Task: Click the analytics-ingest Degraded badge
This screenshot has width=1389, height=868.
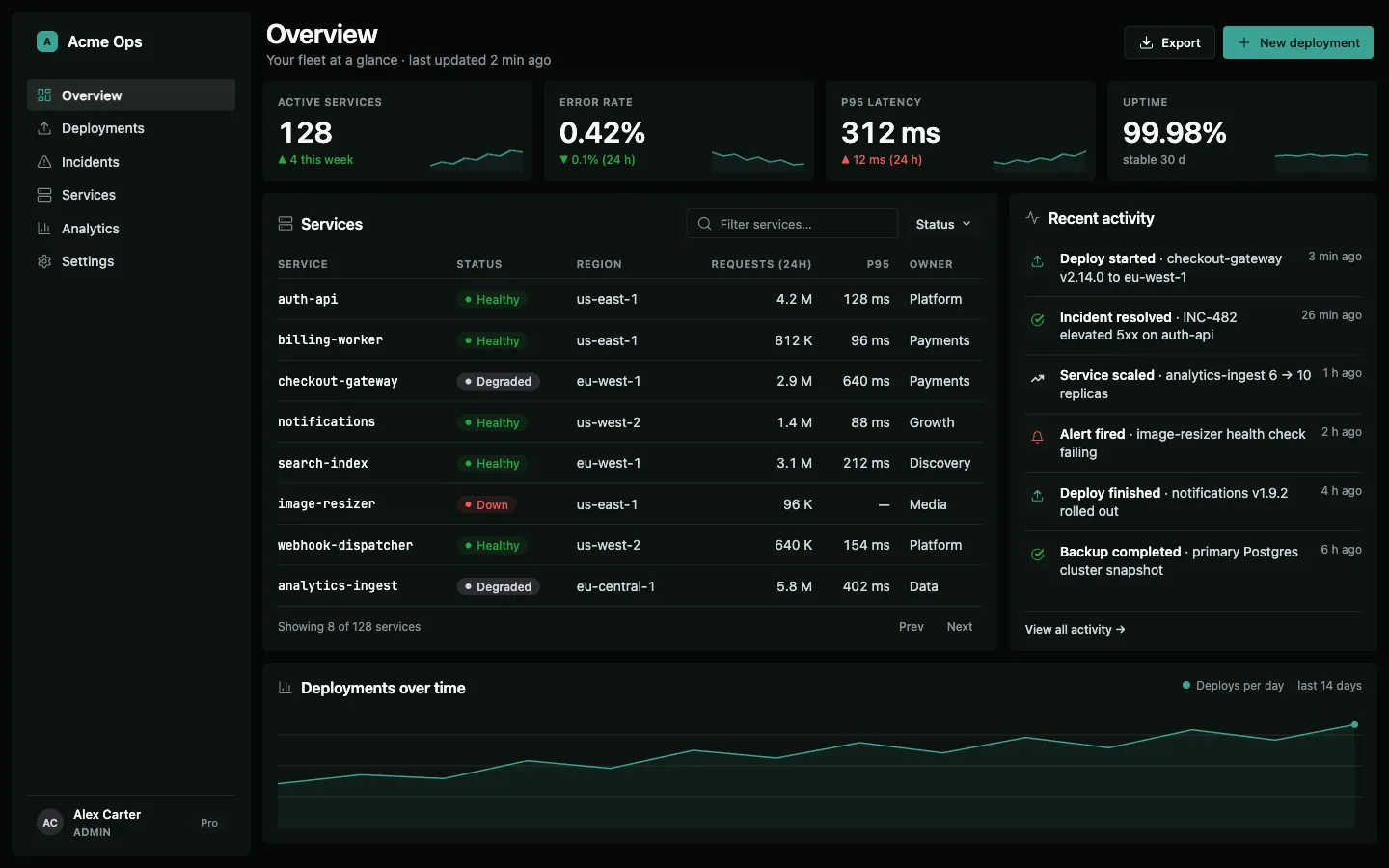Action: click(498, 586)
